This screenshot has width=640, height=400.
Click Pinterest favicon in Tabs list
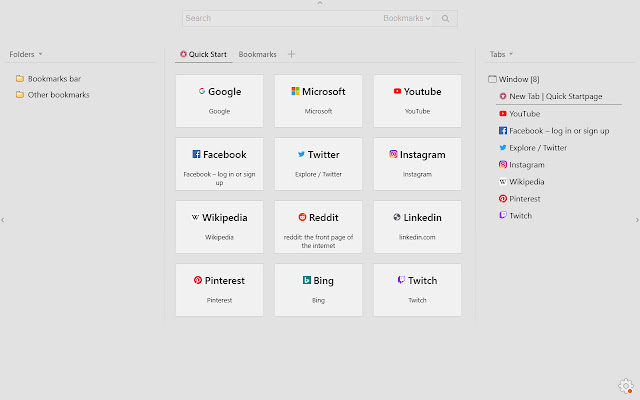click(503, 199)
